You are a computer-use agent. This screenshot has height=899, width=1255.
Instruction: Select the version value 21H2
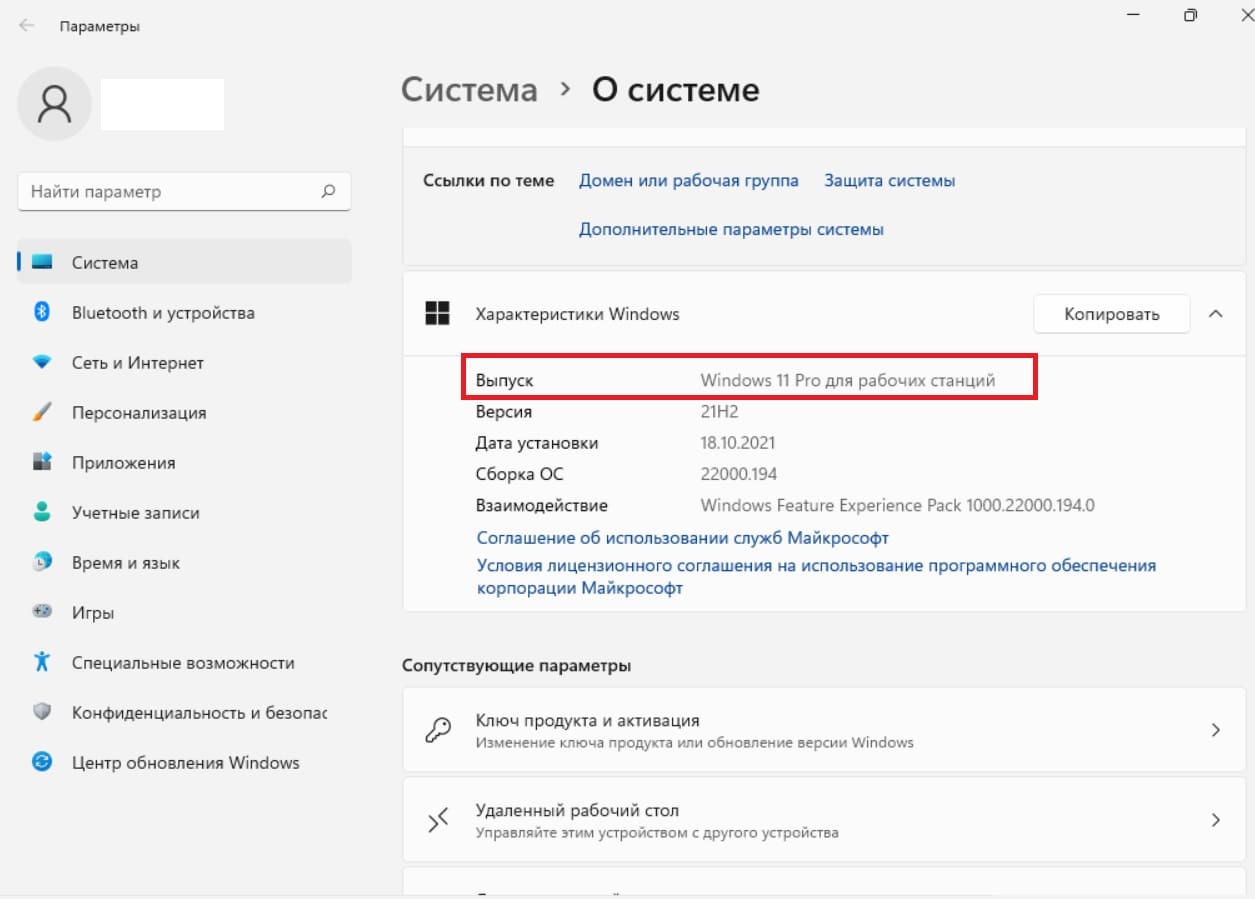[x=720, y=411]
